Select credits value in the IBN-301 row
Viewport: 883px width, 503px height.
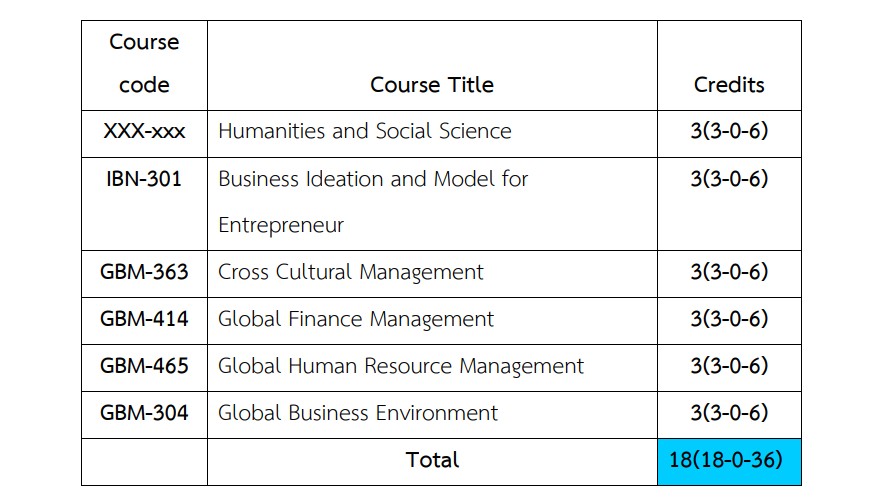729,179
